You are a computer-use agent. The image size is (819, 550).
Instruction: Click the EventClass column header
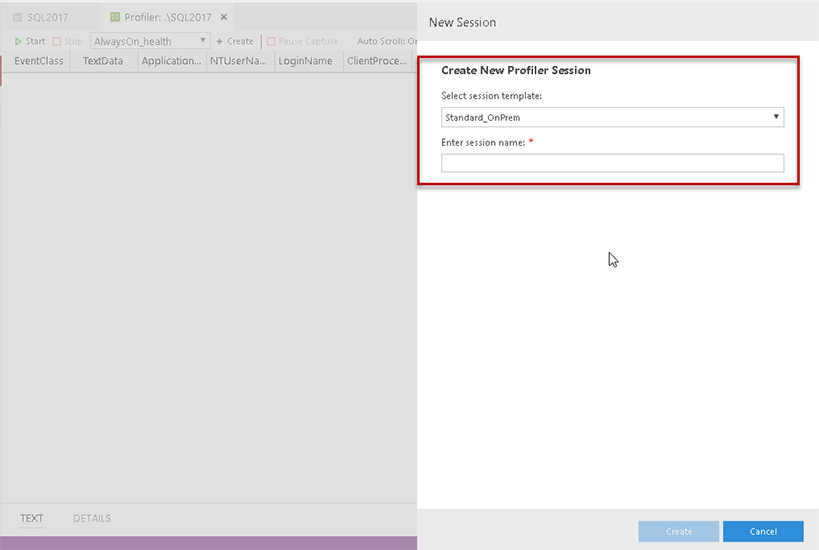pyautogui.click(x=39, y=61)
